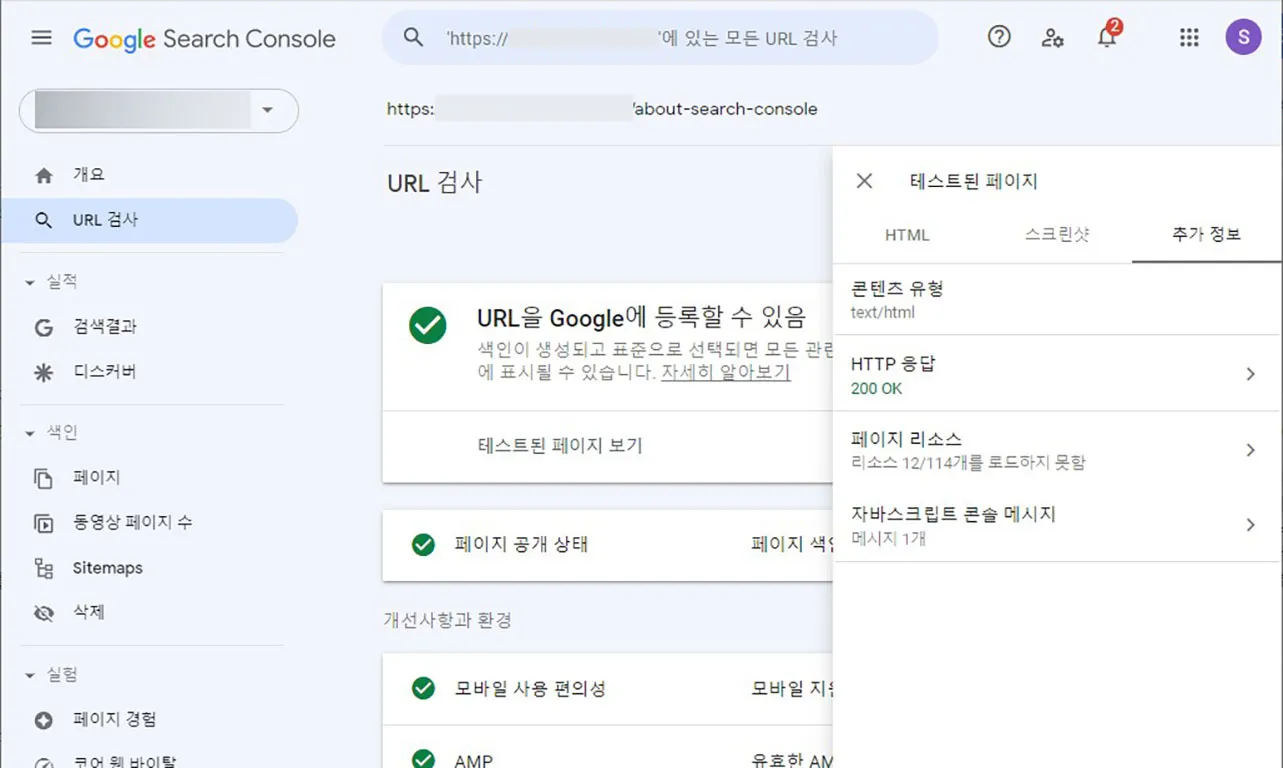Expand HTTP 응답 details
Image resolution: width=1283 pixels, height=768 pixels.
click(x=1057, y=373)
